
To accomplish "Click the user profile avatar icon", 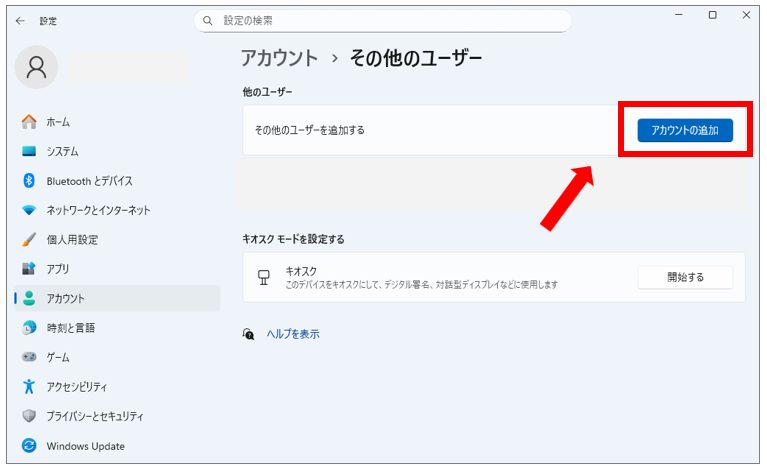I will pos(37,67).
